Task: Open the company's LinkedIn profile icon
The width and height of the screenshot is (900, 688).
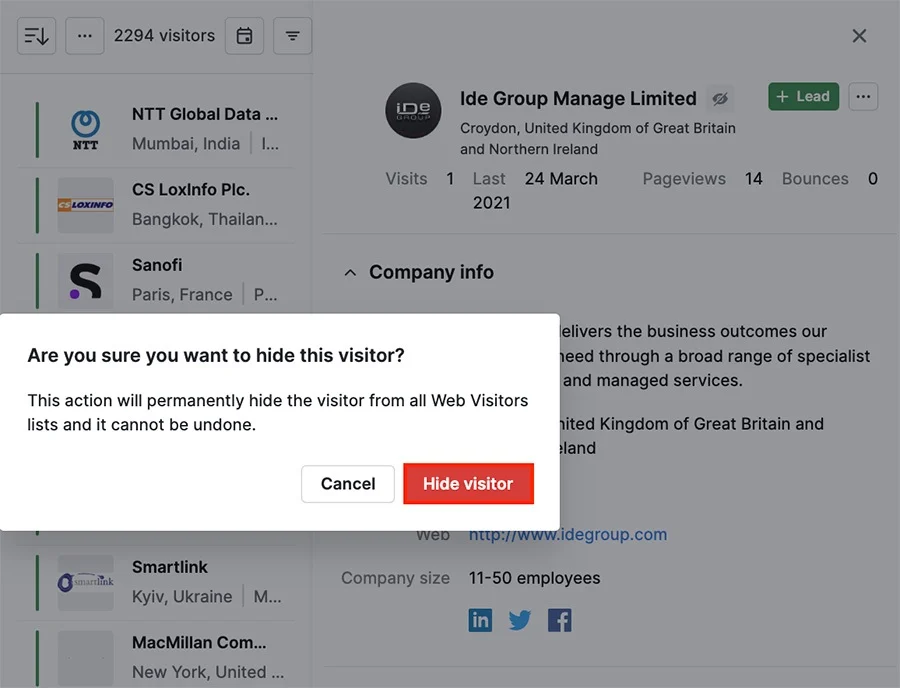Action: pyautogui.click(x=480, y=620)
